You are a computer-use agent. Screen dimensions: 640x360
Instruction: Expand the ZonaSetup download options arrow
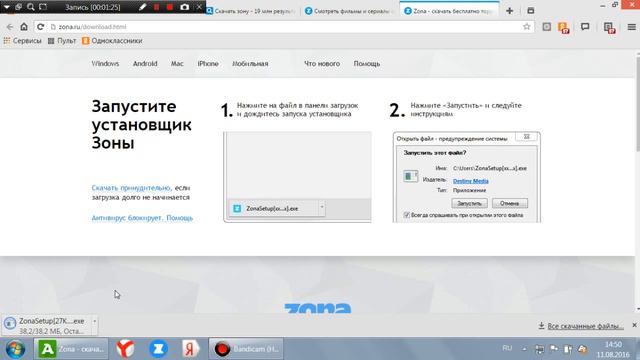point(94,322)
